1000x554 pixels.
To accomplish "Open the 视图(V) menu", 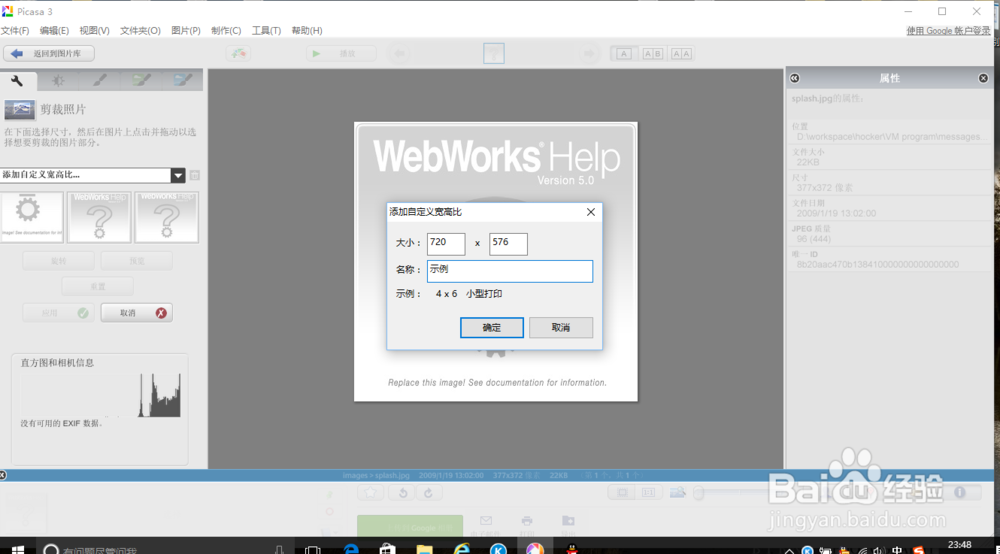I will coord(94,31).
